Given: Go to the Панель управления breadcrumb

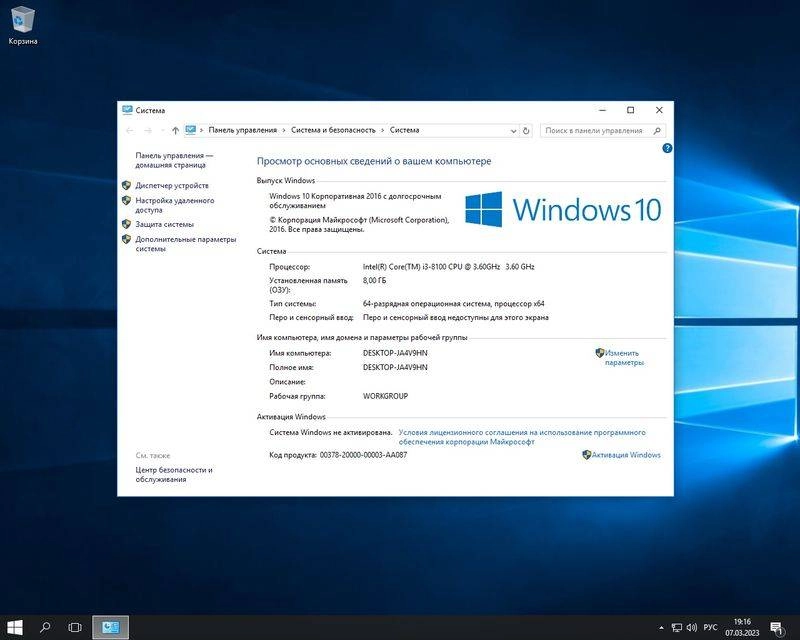Looking at the screenshot, I should tap(242, 130).
